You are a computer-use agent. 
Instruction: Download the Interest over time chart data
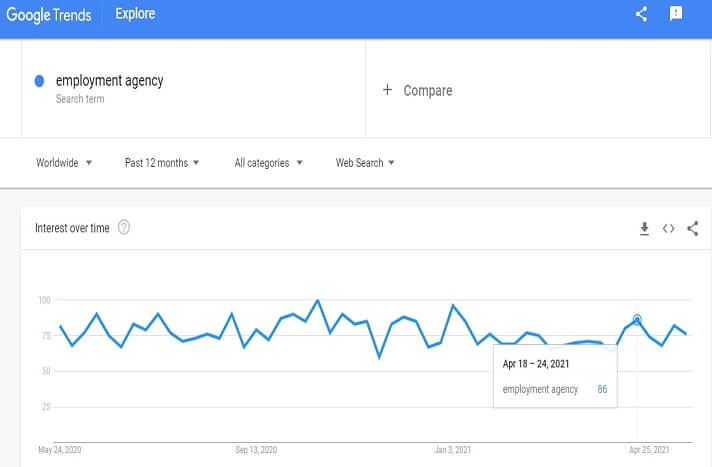(645, 228)
